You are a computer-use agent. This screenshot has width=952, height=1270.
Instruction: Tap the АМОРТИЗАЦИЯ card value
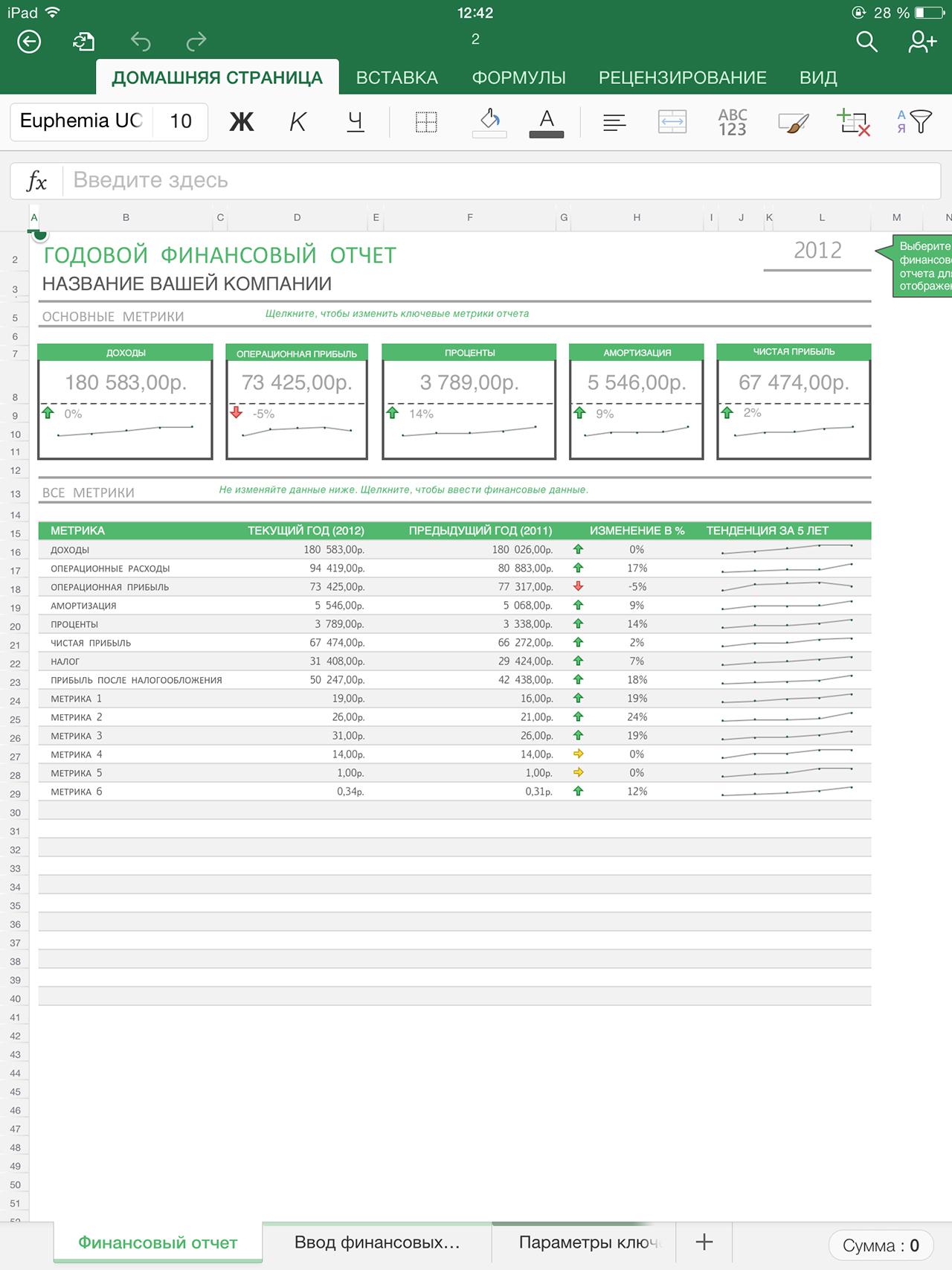tap(637, 382)
